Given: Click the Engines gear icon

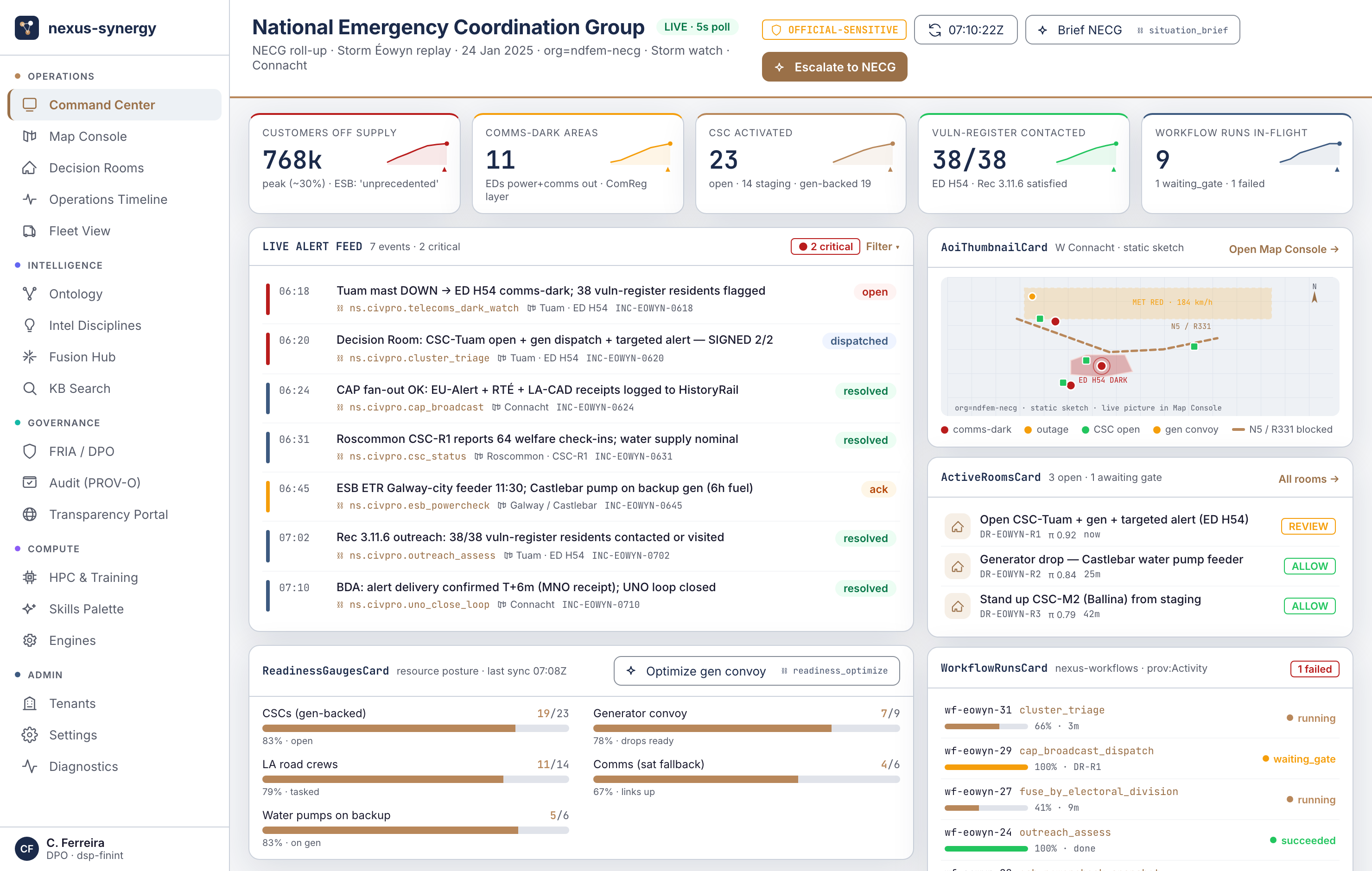Looking at the screenshot, I should click(x=30, y=640).
